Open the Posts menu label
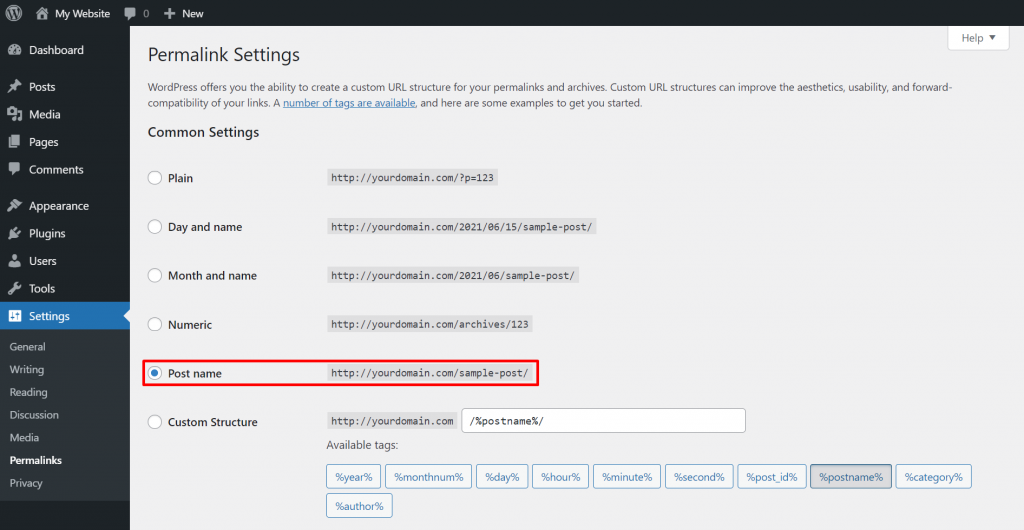This screenshot has height=530, width=1024. [42, 87]
